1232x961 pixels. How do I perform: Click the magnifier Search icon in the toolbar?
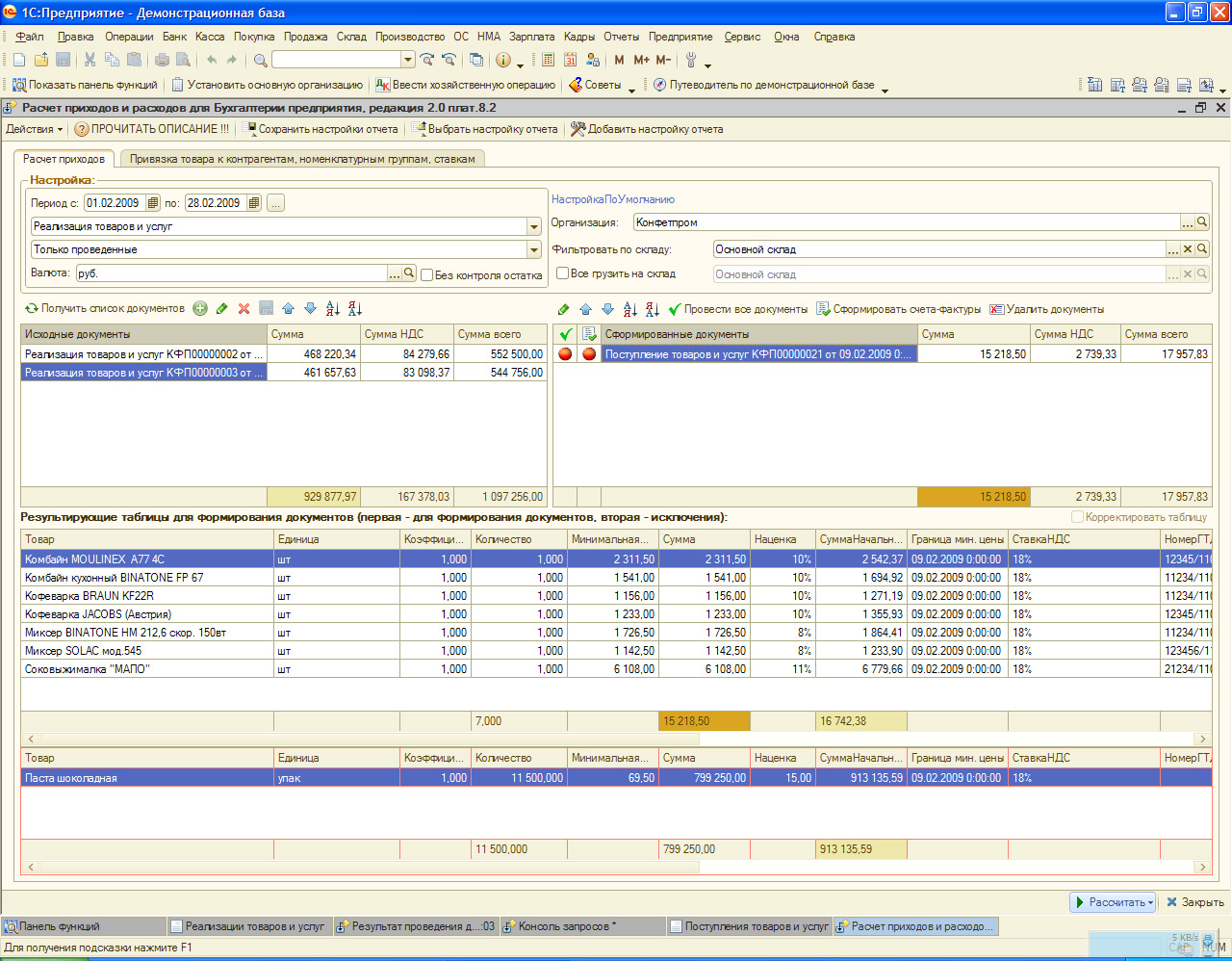(x=260, y=60)
